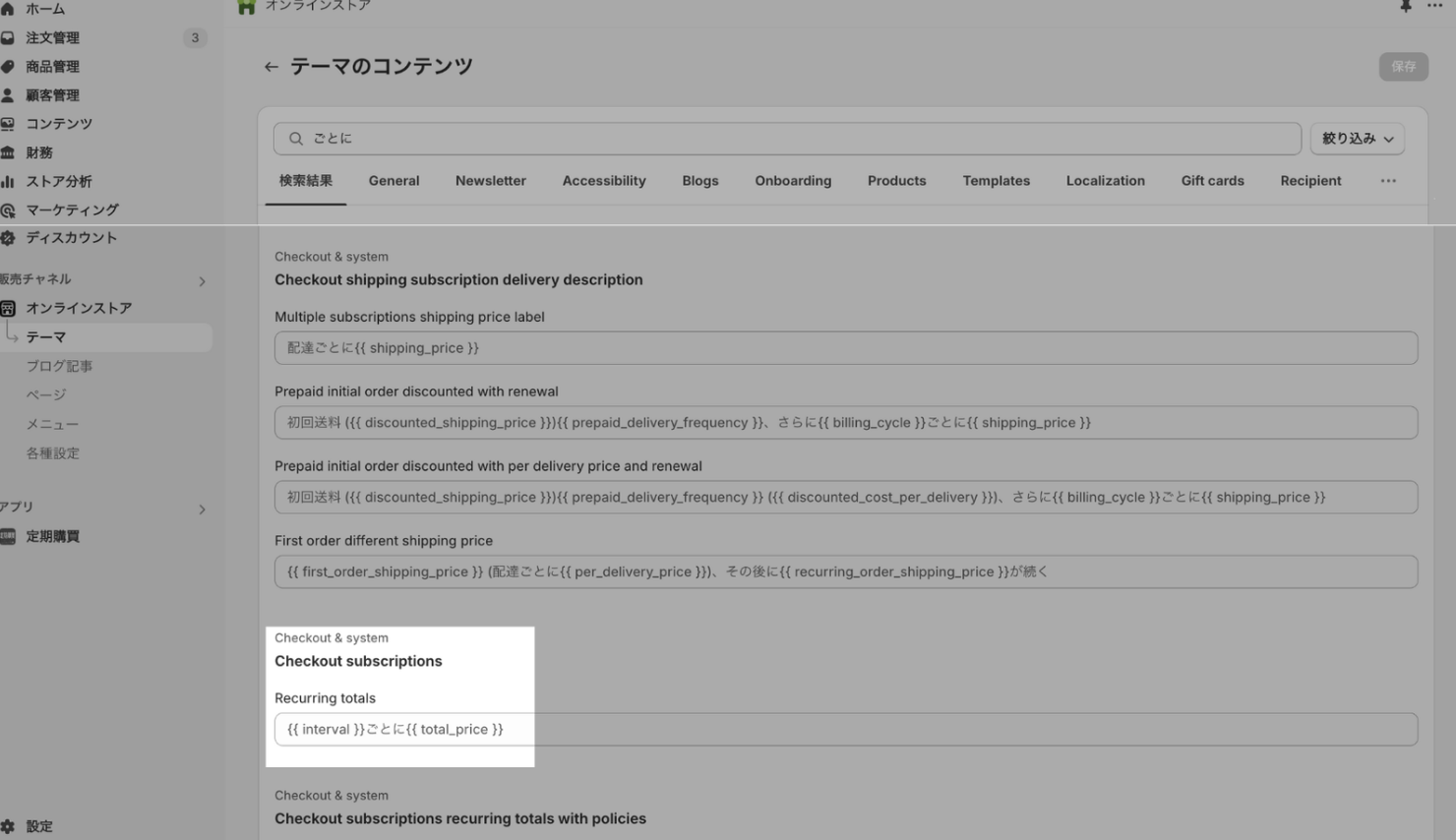Click the Products (商品管理) tag icon

pyautogui.click(x=8, y=67)
